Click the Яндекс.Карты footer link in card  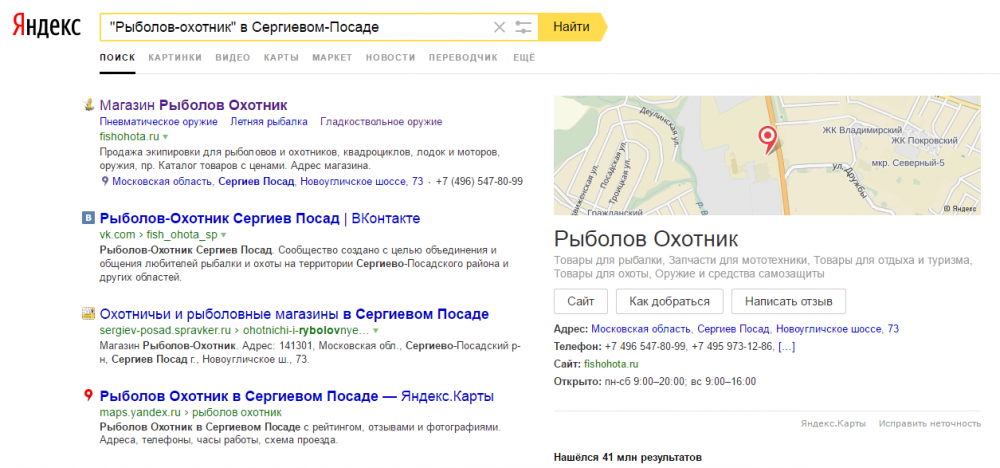click(833, 423)
